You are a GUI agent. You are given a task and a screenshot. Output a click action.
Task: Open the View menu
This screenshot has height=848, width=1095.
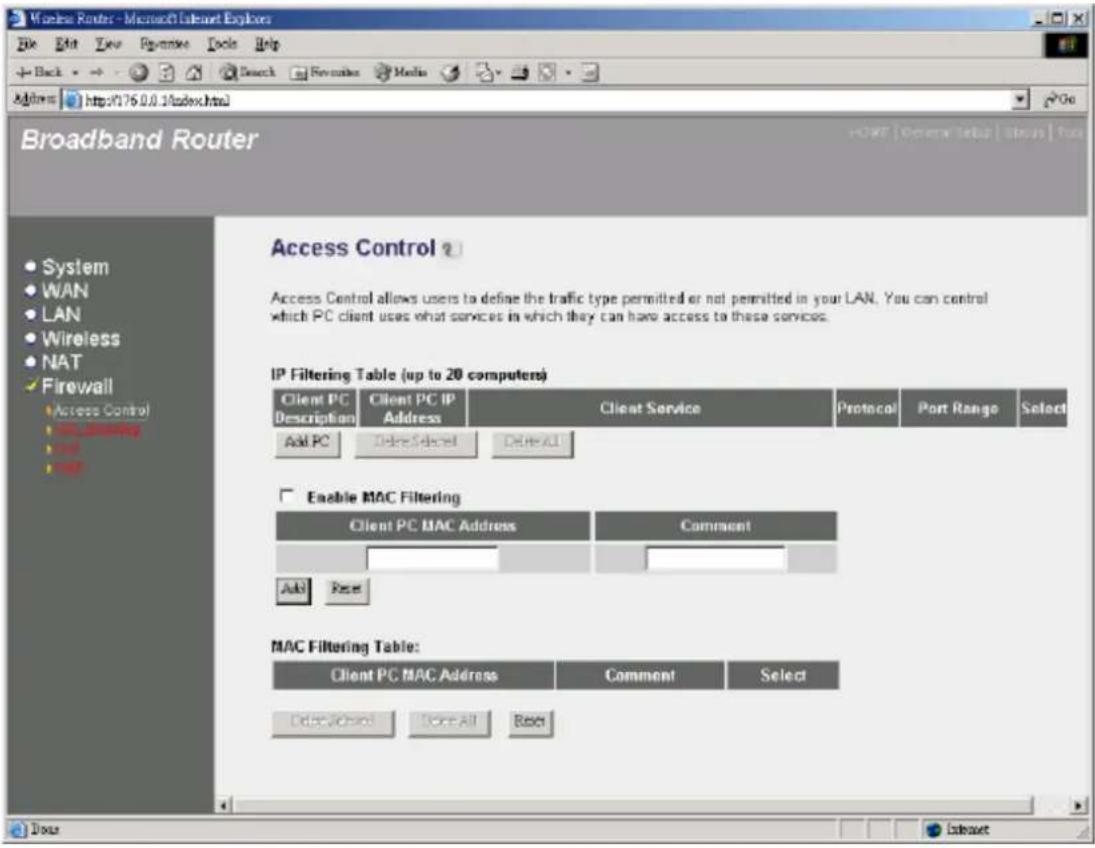click(108, 45)
